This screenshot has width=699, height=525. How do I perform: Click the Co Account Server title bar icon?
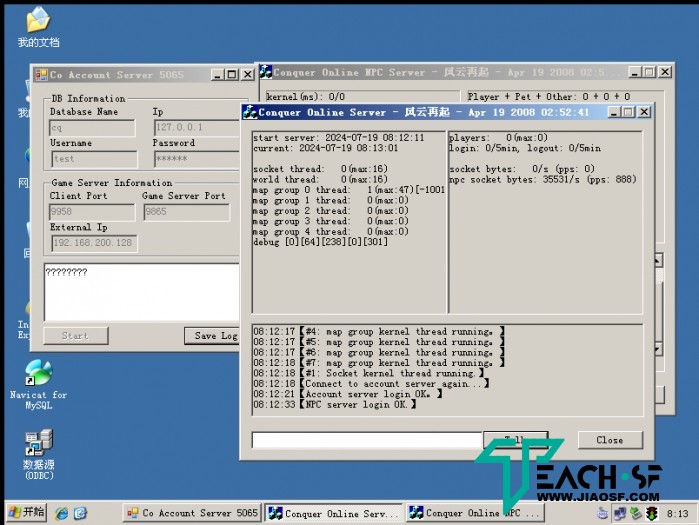(x=41, y=74)
